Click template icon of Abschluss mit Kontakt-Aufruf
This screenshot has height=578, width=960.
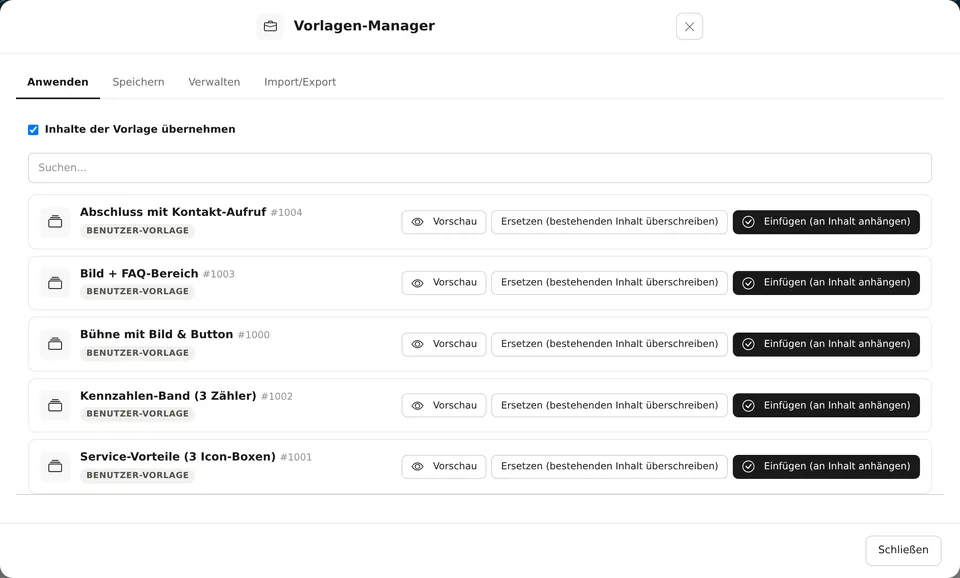click(55, 222)
